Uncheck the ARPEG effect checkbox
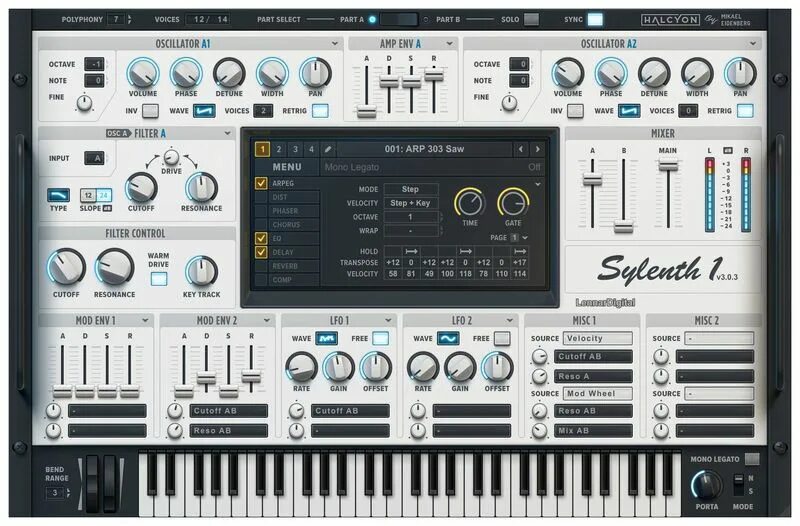Image resolution: width=800 pixels, height=526 pixels. point(261,183)
